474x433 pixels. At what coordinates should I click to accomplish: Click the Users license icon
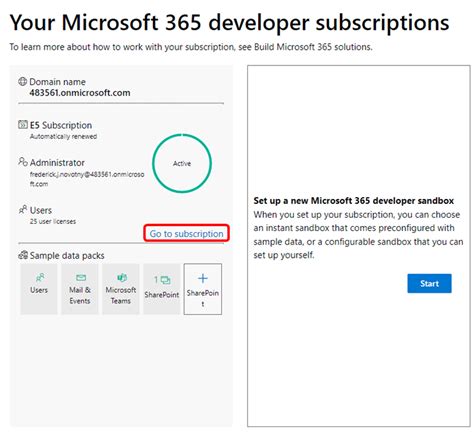point(23,210)
